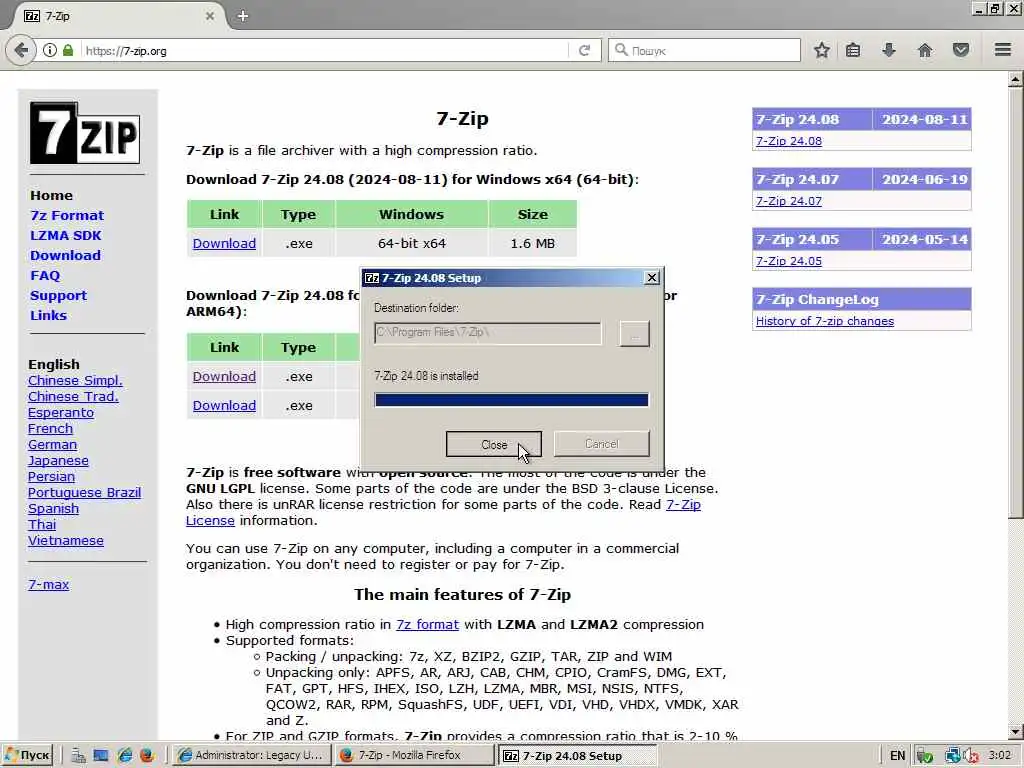Click the network tray icon

(953, 756)
